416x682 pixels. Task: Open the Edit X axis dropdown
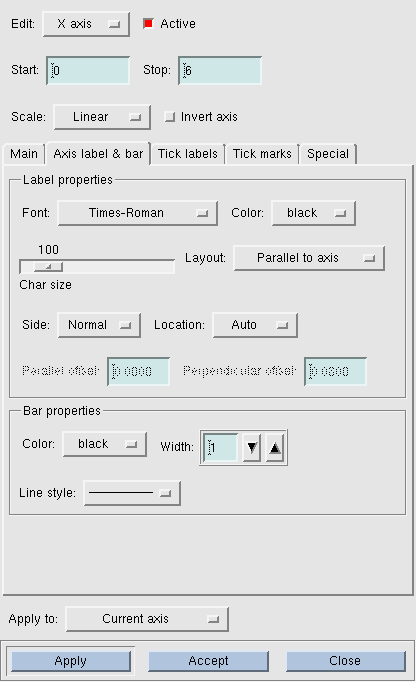coord(86,24)
